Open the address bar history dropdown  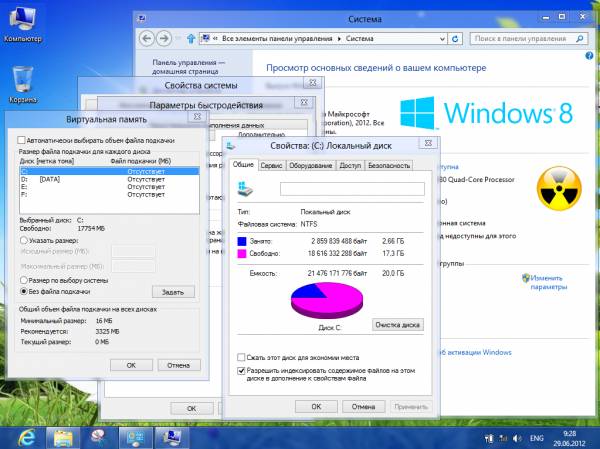[x=442, y=39]
